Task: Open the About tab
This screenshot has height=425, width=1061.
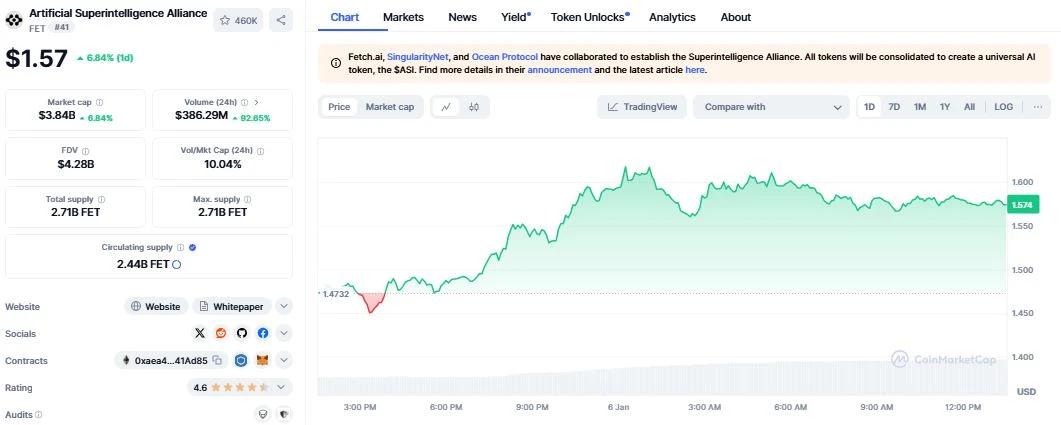Action: click(736, 17)
